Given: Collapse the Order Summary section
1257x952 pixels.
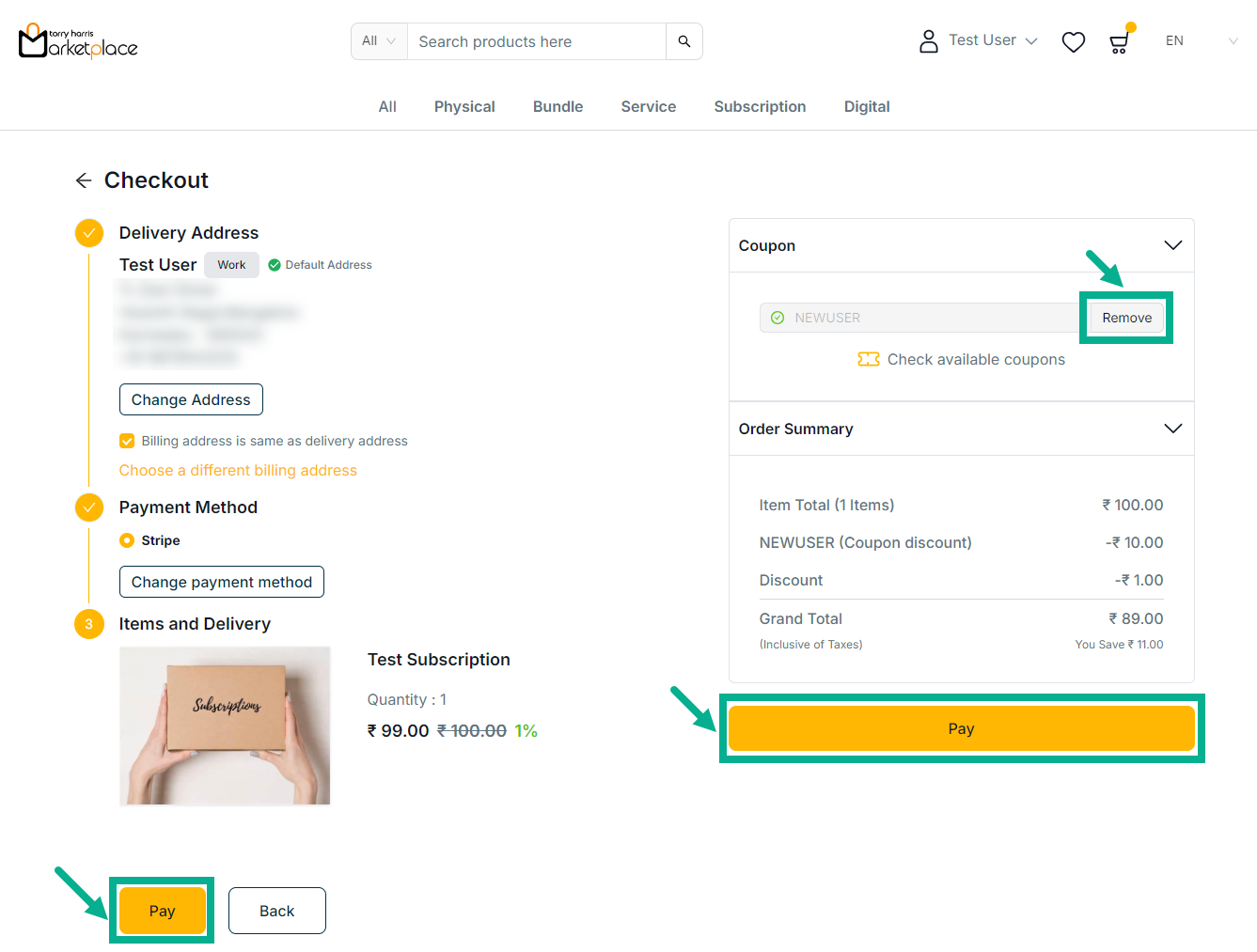Looking at the screenshot, I should point(1172,429).
